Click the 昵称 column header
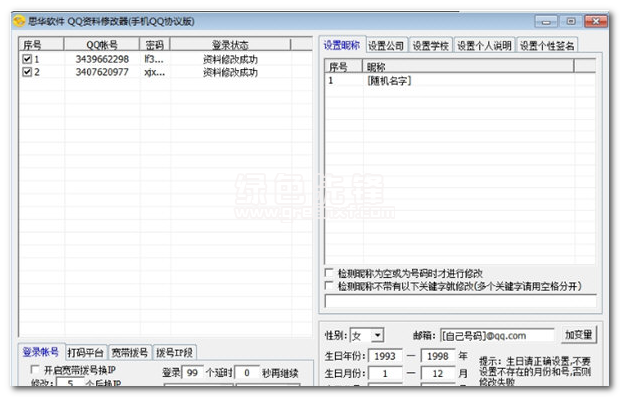This screenshot has height=397, width=620. coord(468,66)
